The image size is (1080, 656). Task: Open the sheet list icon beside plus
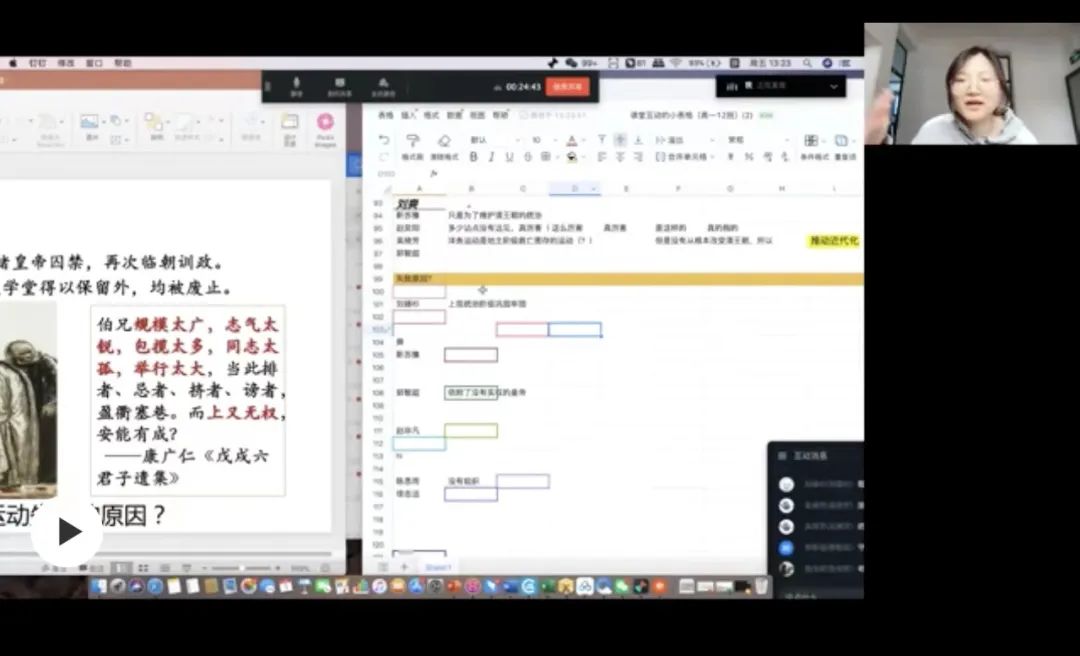tap(384, 568)
